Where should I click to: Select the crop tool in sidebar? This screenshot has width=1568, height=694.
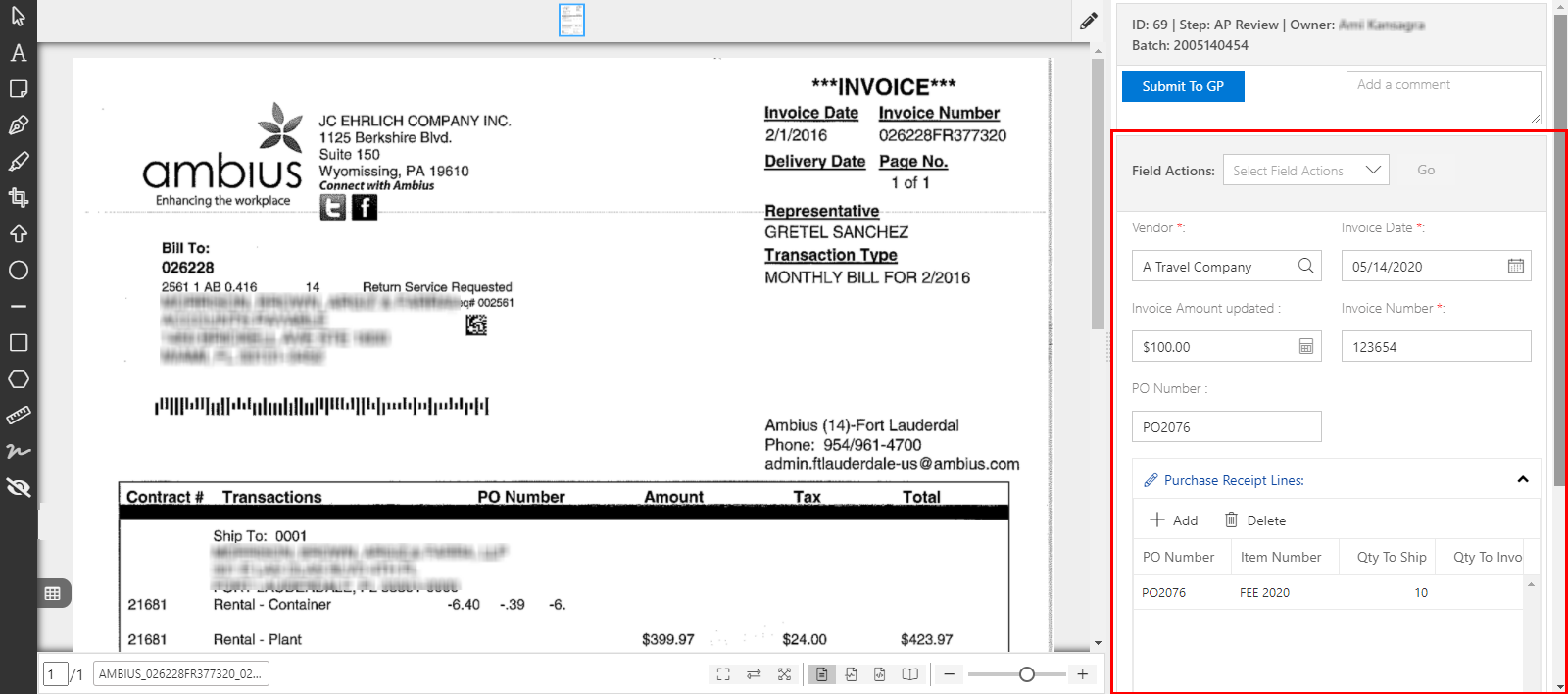[19, 197]
